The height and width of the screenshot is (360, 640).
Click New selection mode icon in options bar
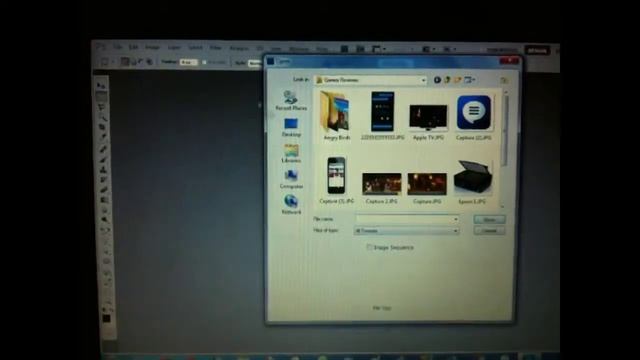coord(124,62)
